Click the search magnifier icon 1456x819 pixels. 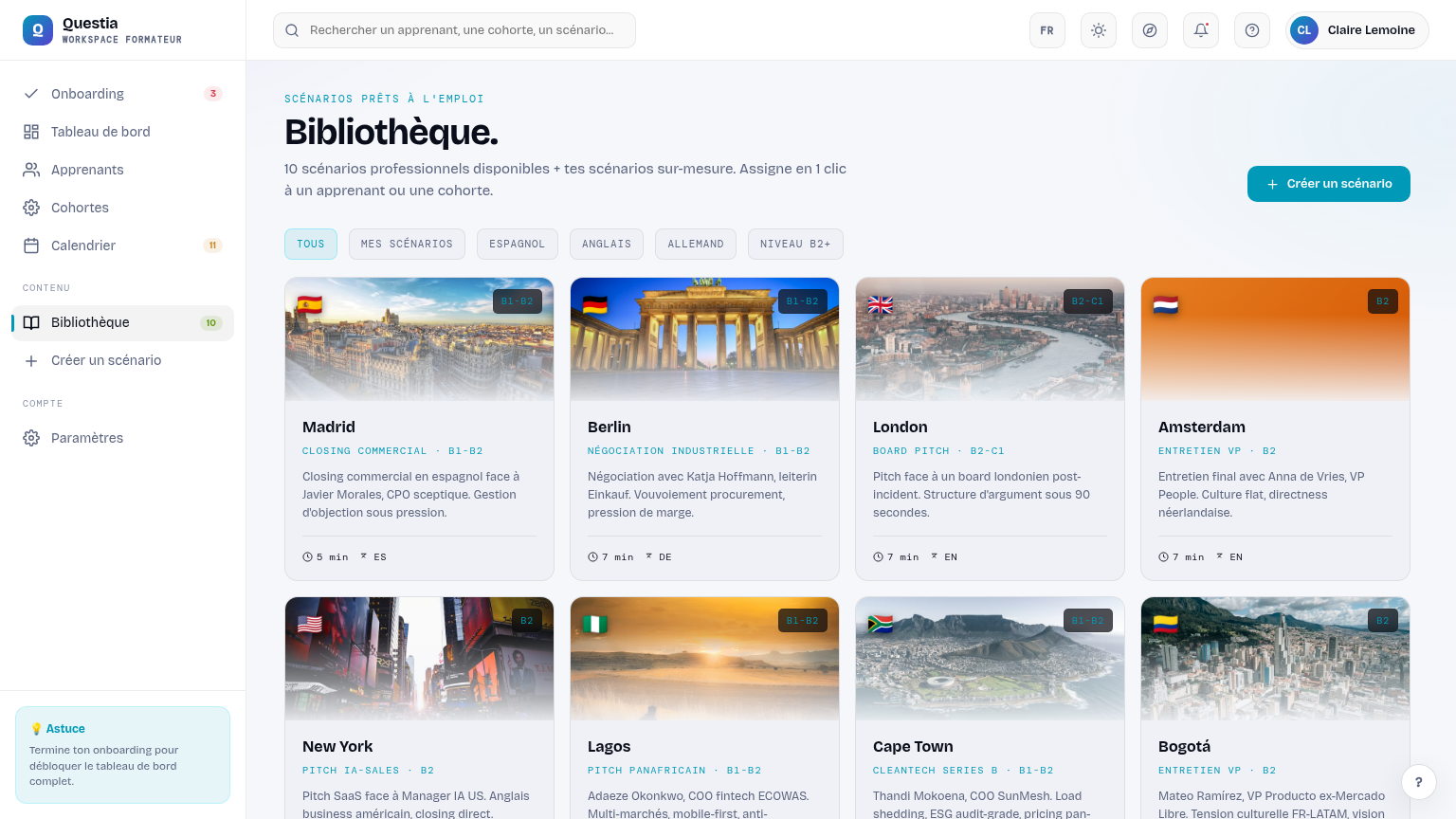click(292, 30)
